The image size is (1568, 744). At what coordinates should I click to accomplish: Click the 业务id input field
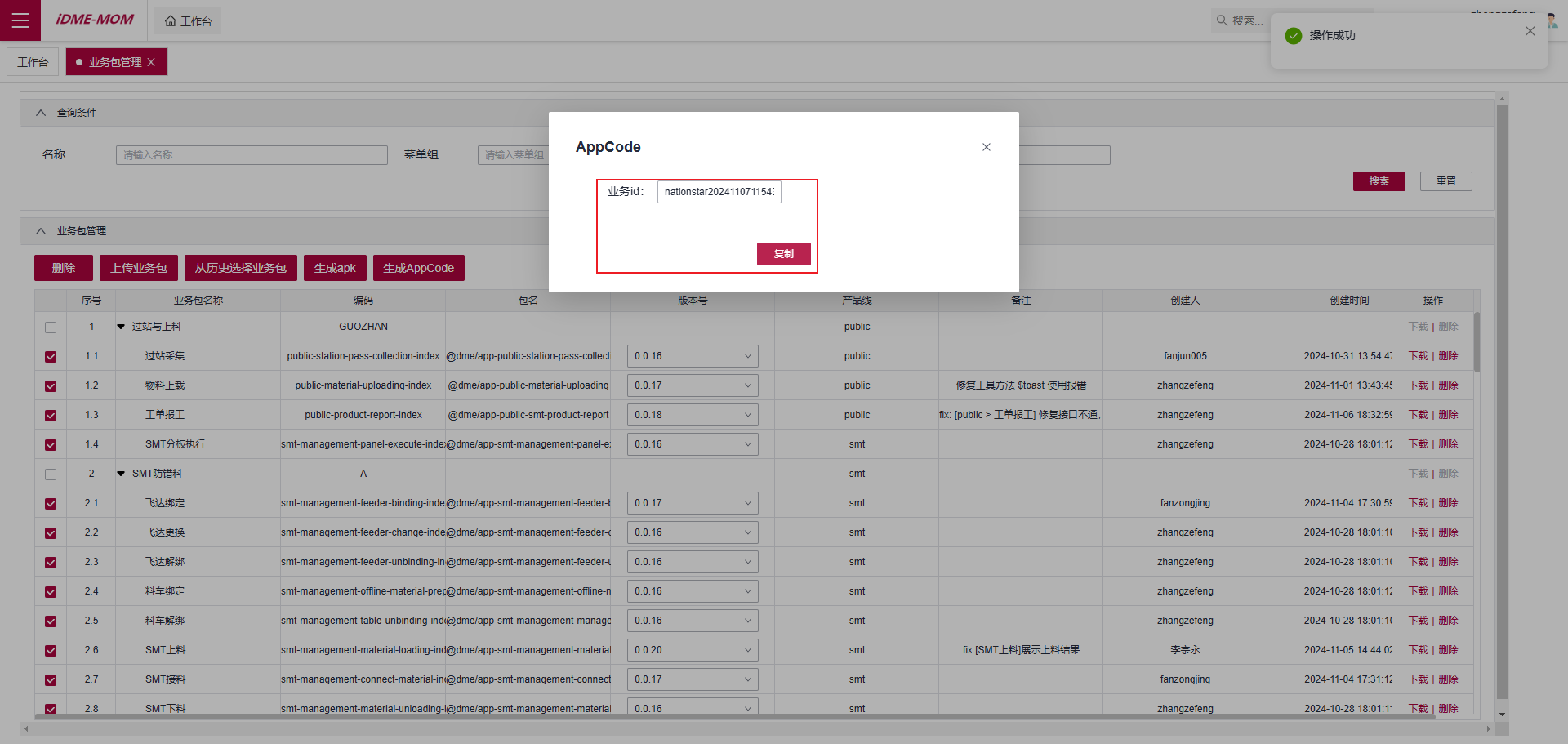pyautogui.click(x=719, y=192)
